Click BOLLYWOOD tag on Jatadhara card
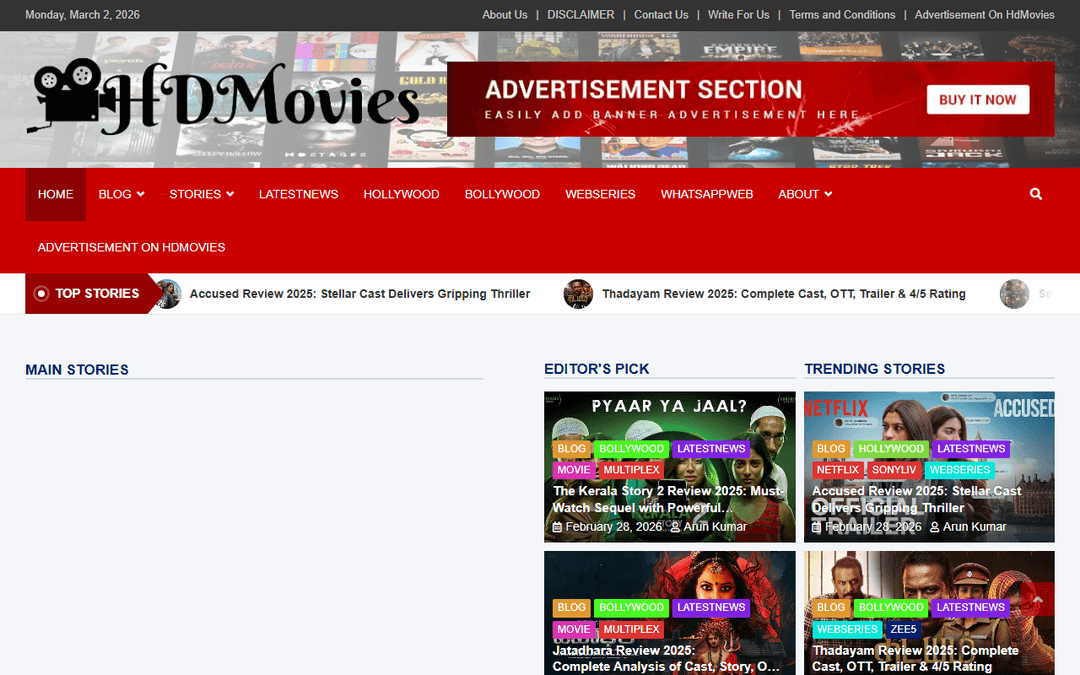1080x675 pixels. pyautogui.click(x=631, y=608)
